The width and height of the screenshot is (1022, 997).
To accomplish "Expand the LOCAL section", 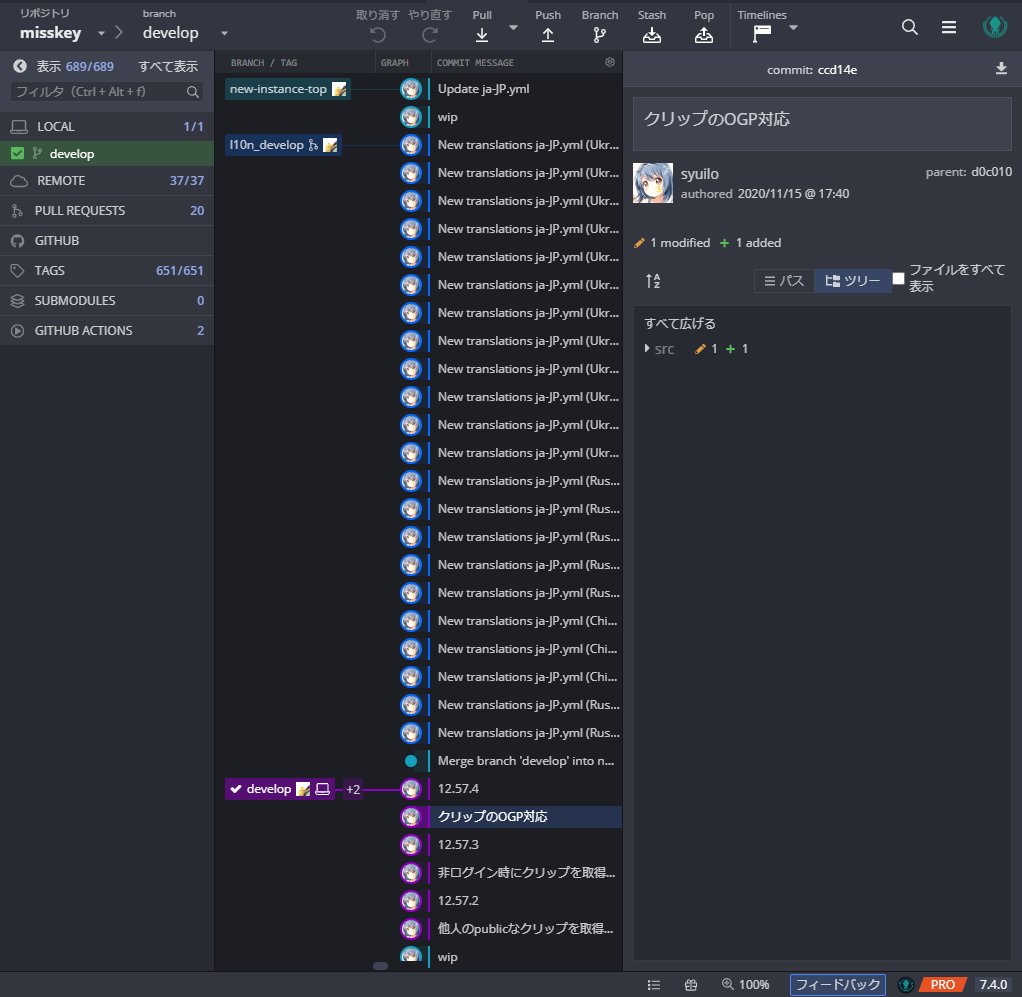I will (107, 126).
